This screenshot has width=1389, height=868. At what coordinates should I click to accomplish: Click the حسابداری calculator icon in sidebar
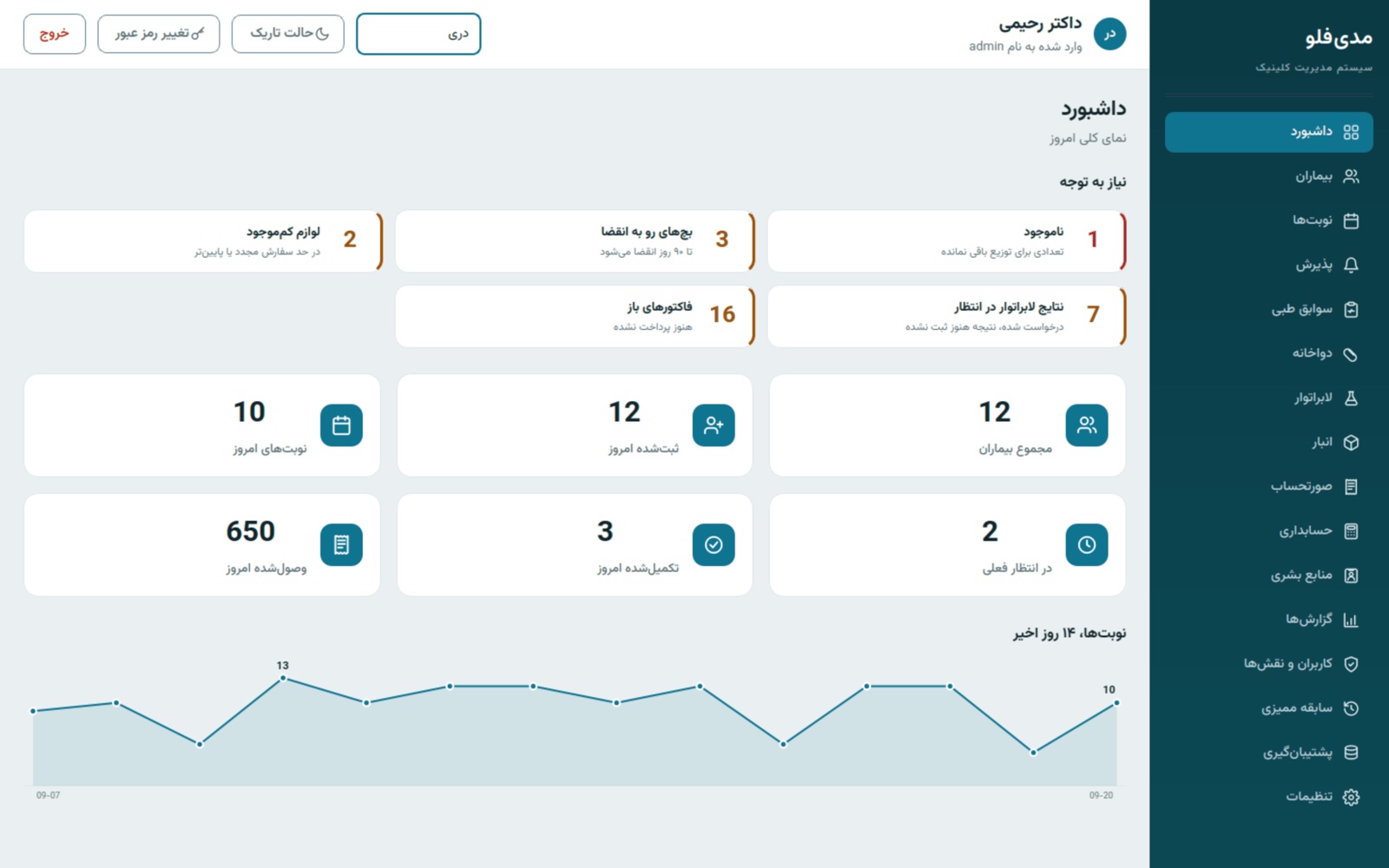(x=1351, y=530)
